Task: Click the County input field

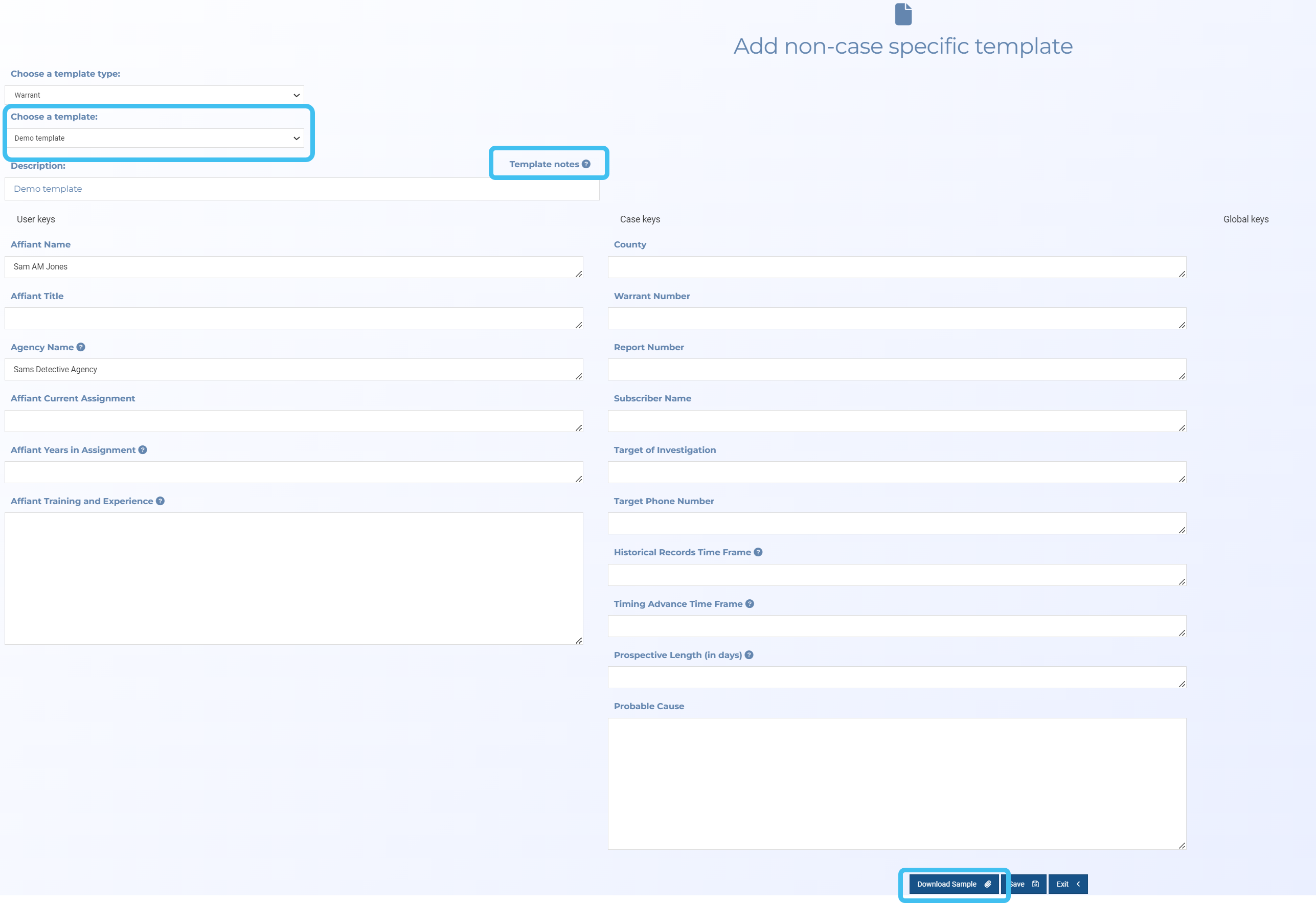Action: tap(896, 267)
